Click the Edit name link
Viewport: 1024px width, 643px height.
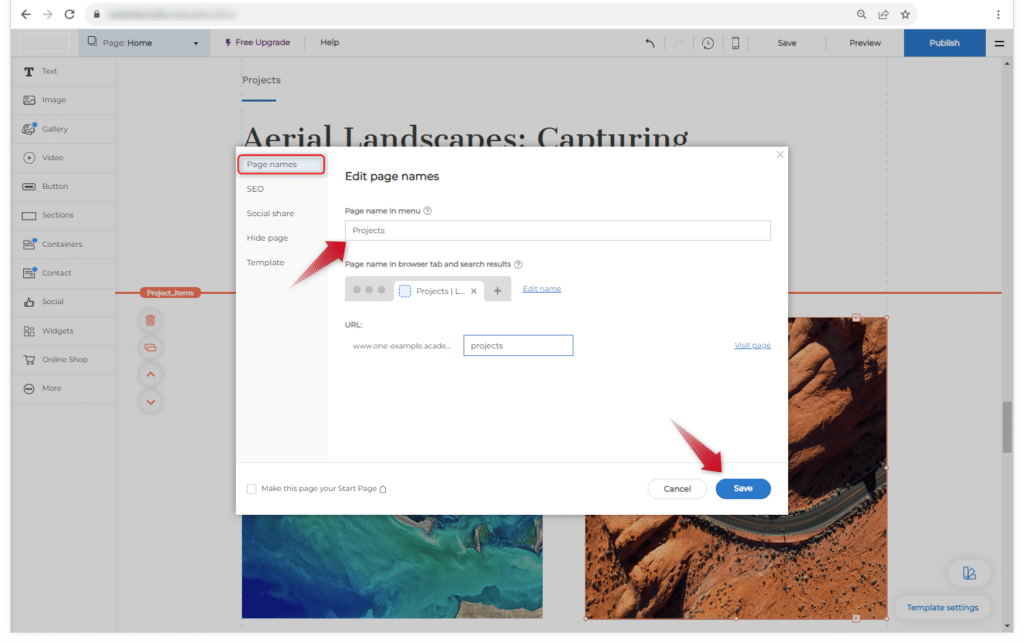point(541,289)
